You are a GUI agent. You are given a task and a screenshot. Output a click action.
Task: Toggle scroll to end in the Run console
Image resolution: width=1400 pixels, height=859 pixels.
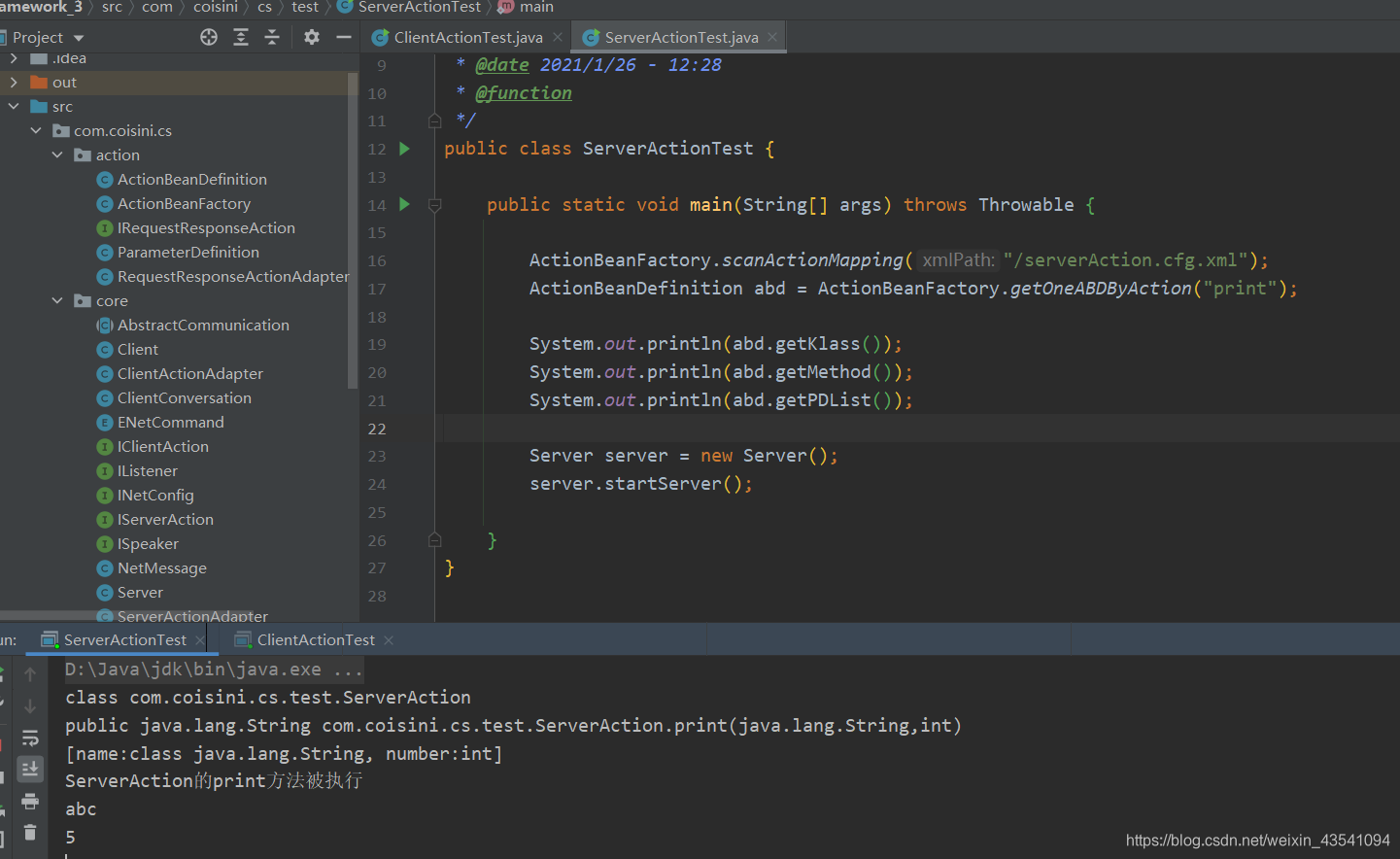pos(30,770)
